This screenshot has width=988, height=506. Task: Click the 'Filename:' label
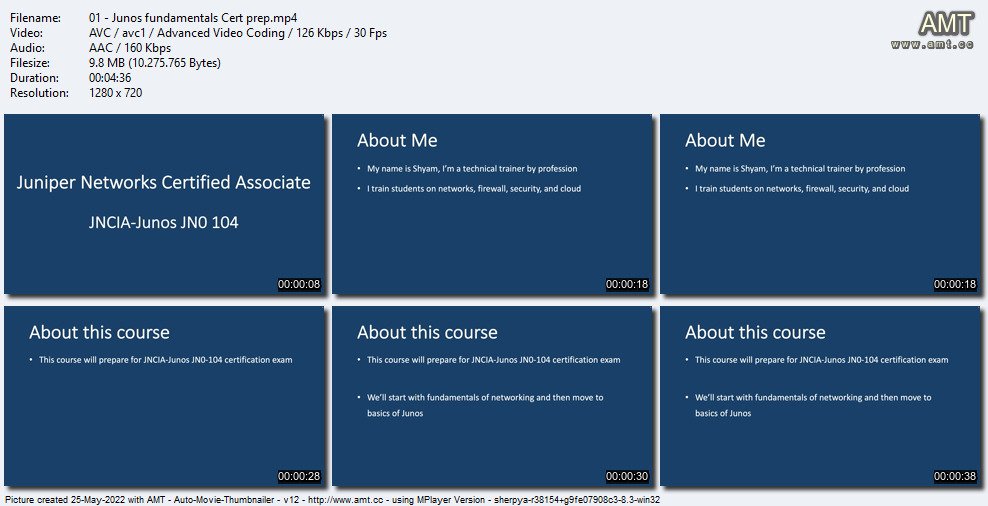point(35,18)
